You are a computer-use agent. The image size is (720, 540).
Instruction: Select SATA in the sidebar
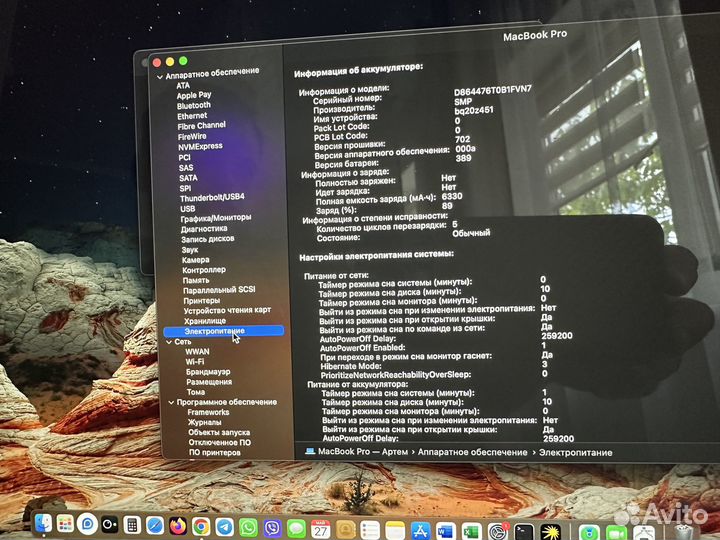188,178
